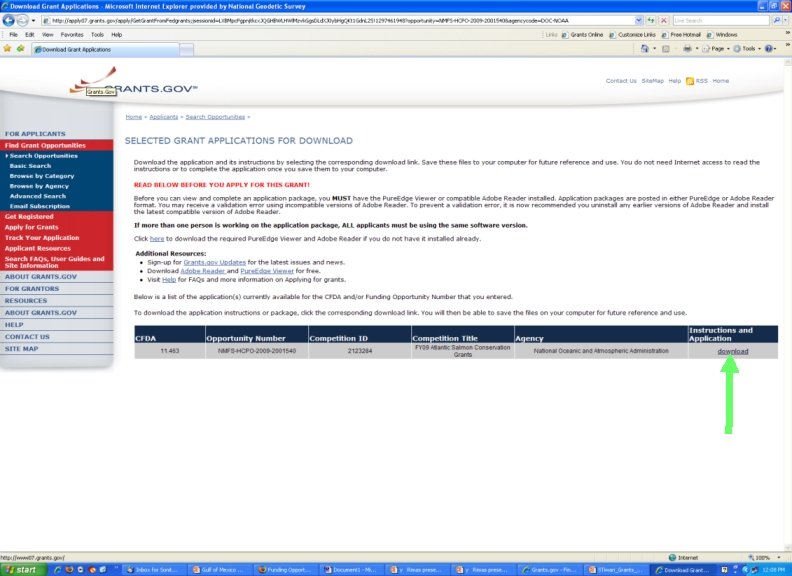Open the Free Hotmail links shortcut

click(681, 35)
